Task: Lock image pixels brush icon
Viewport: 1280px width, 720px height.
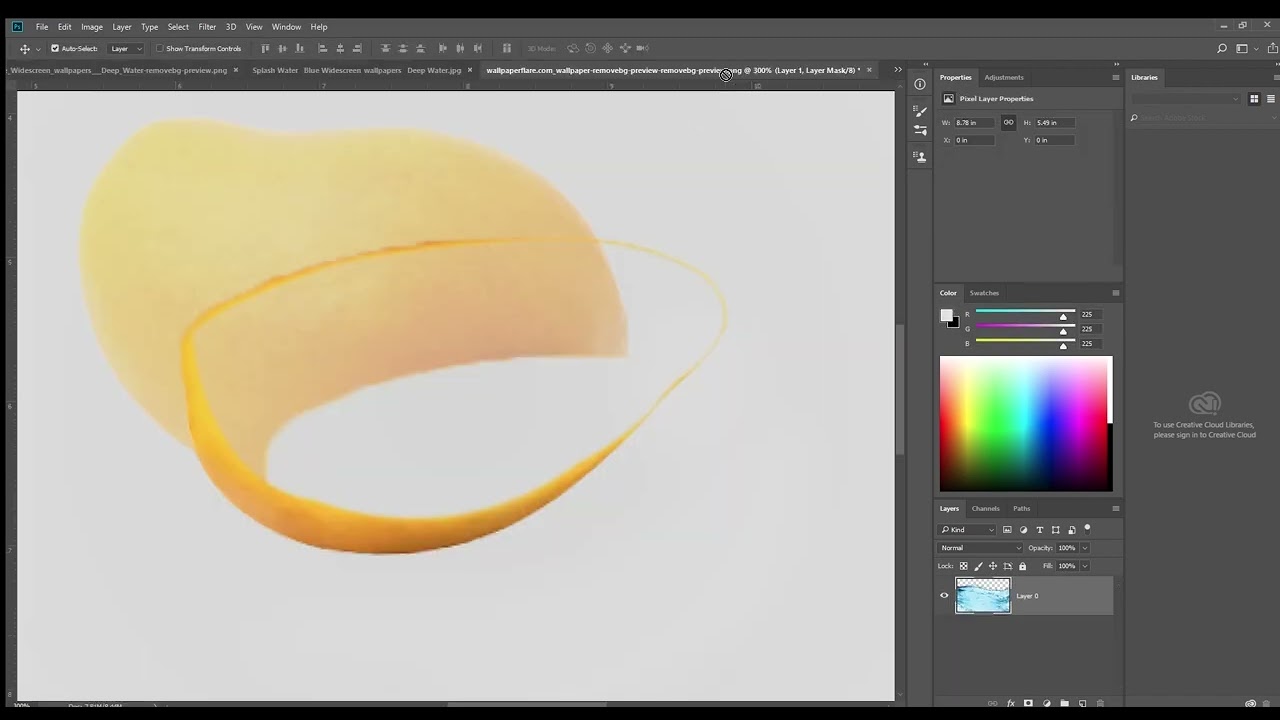Action: coord(978,566)
